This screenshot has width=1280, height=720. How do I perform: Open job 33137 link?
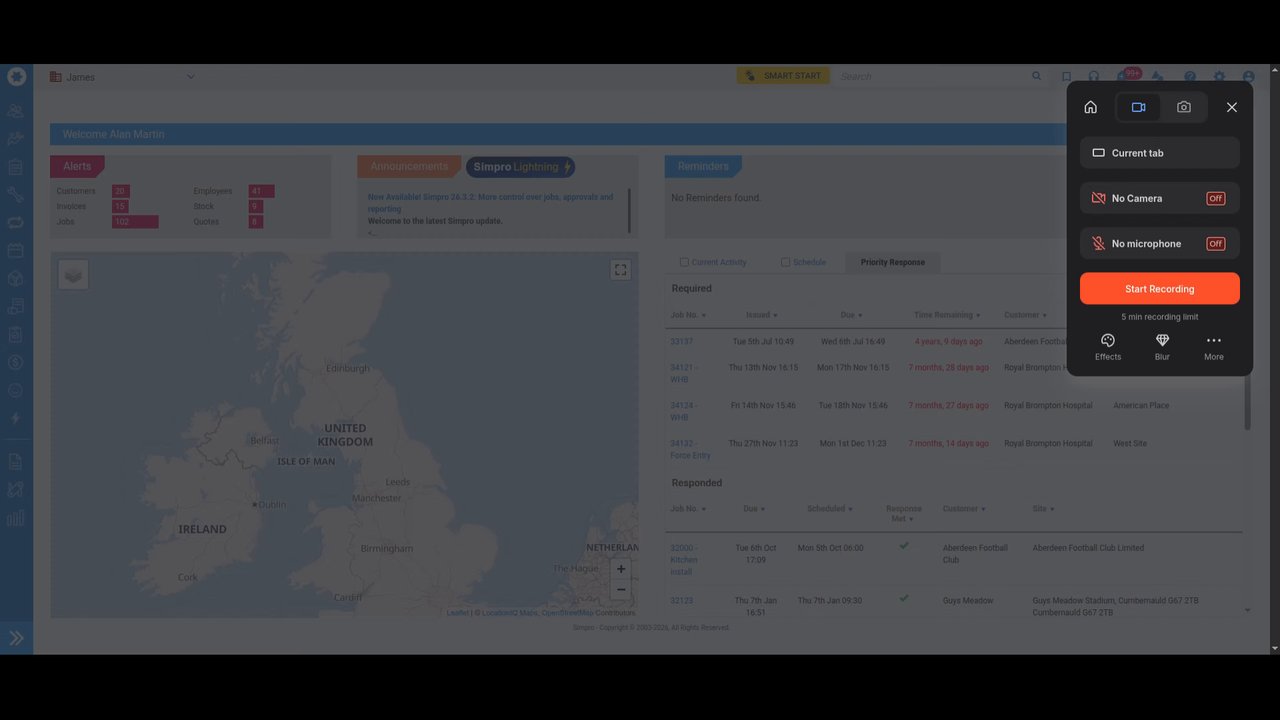pyautogui.click(x=681, y=342)
